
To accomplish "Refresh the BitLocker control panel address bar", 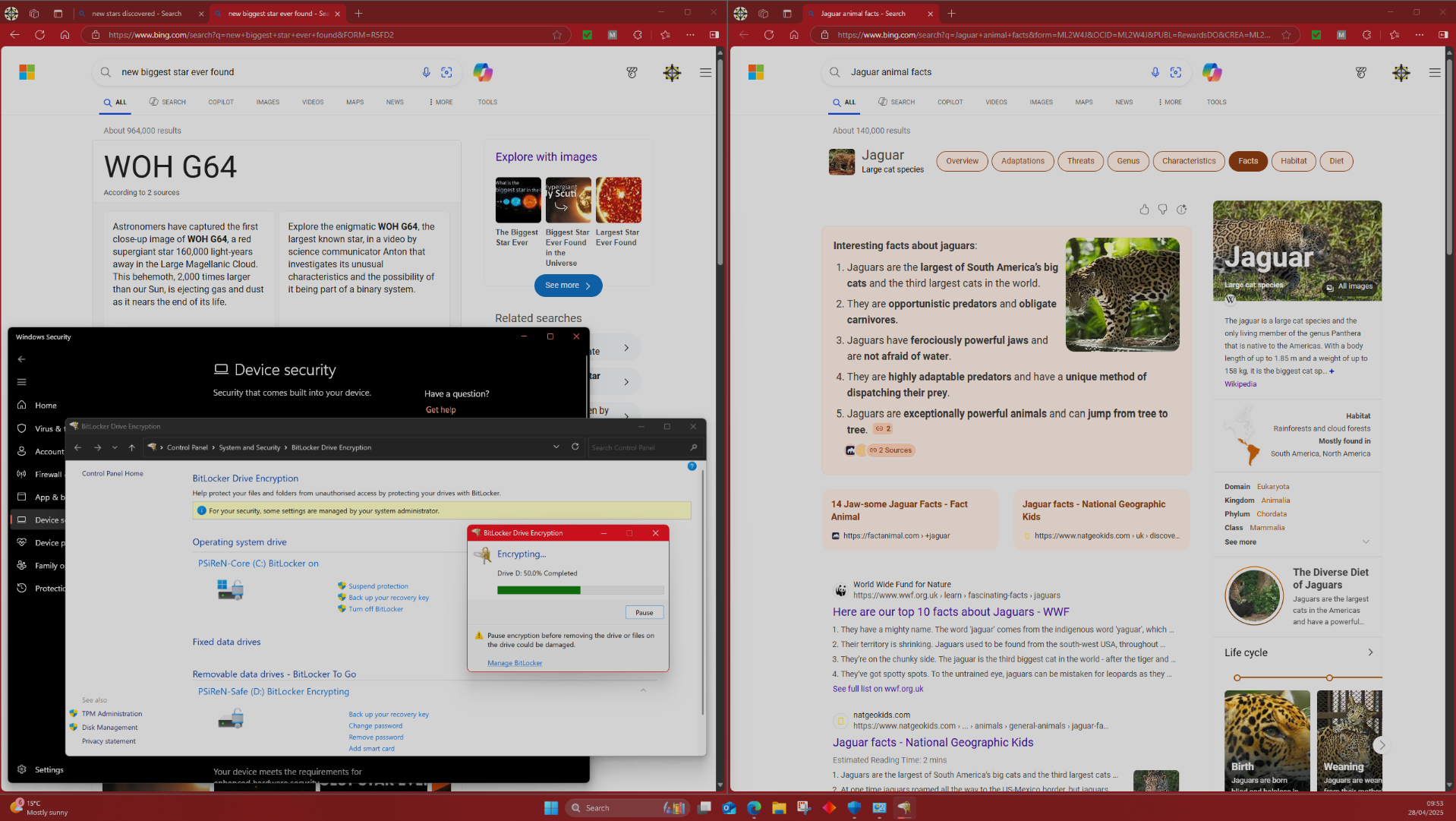I will click(x=575, y=447).
